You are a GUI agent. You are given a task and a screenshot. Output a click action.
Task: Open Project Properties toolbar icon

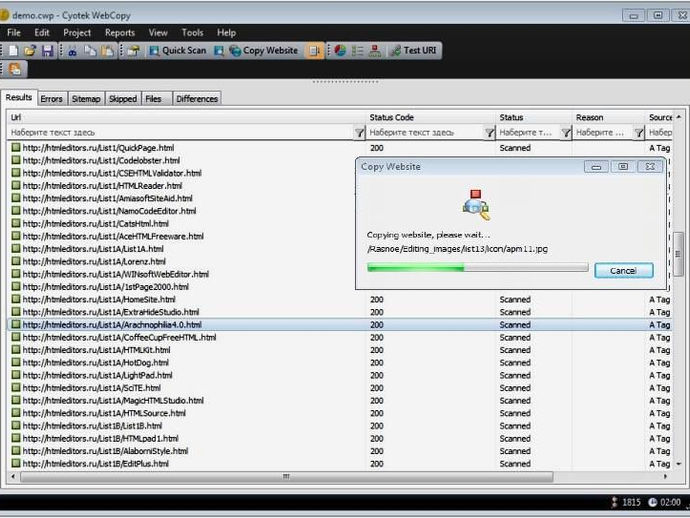[x=133, y=51]
